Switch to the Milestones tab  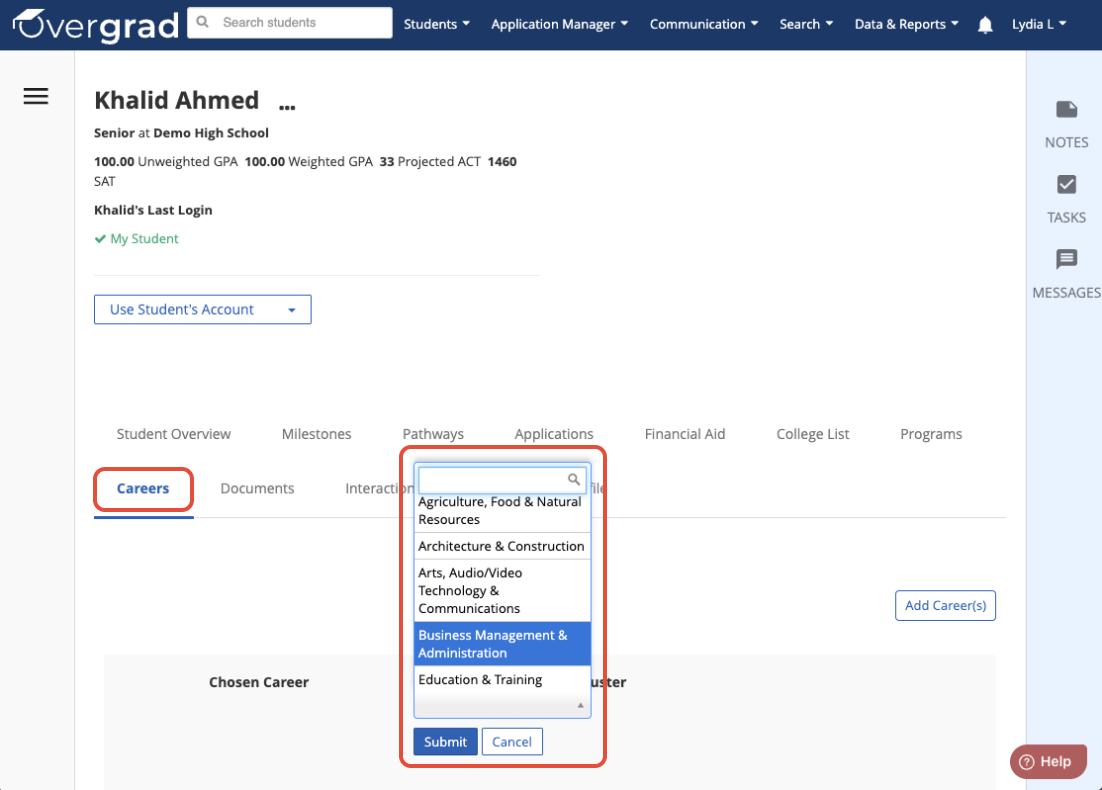[316, 434]
